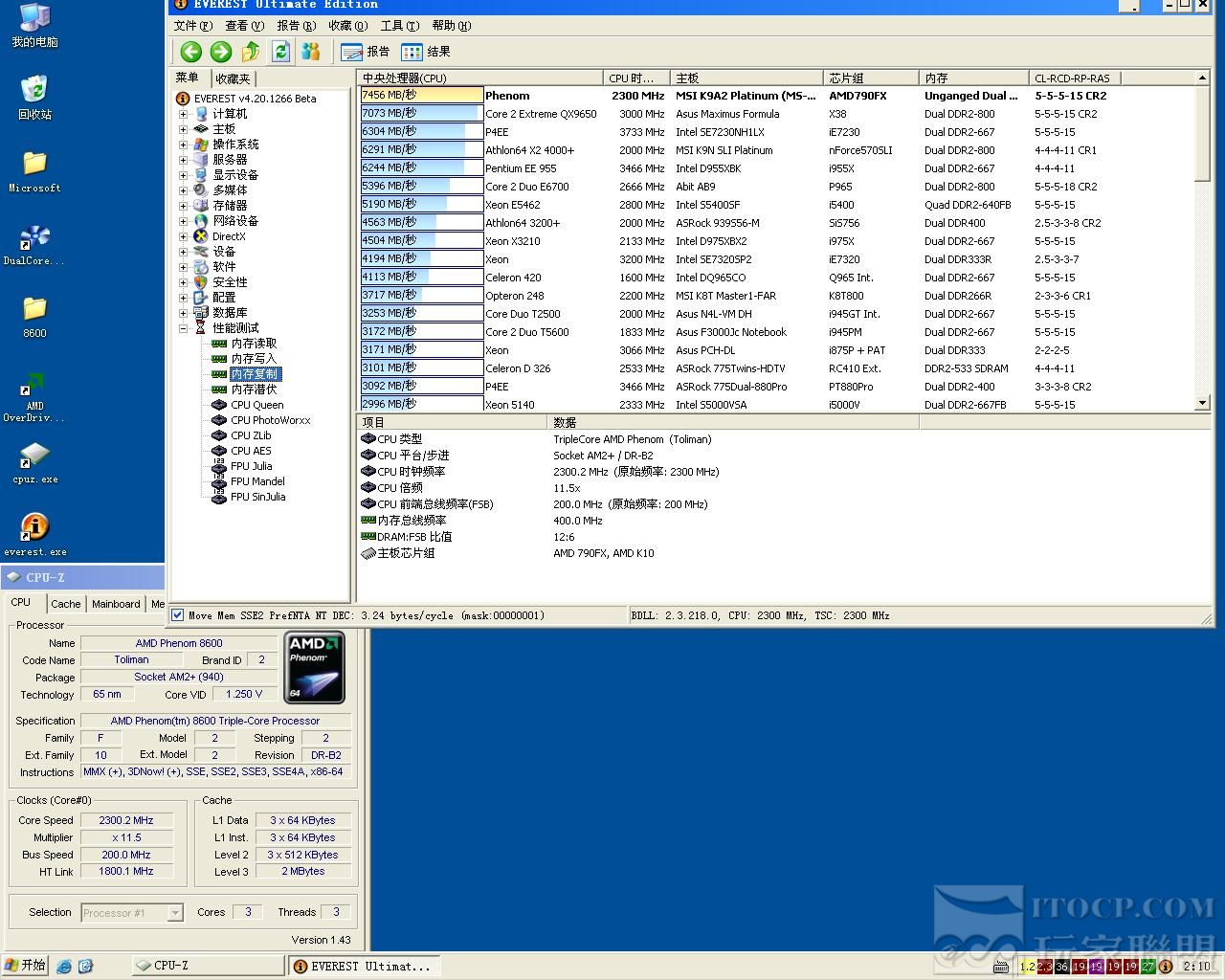Click the 开始 Start button
This screenshot has height=980, width=1225.
pyautogui.click(x=25, y=966)
